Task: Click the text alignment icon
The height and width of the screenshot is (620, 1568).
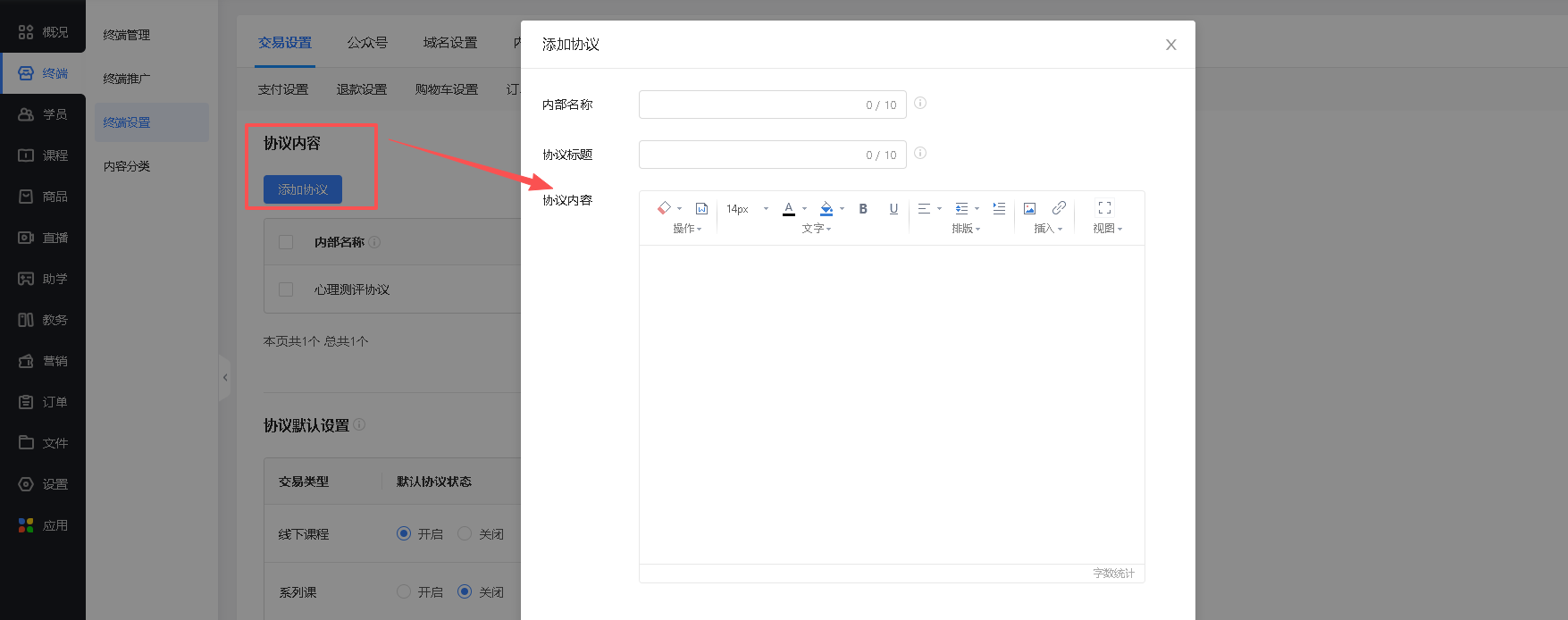Action: [x=924, y=208]
